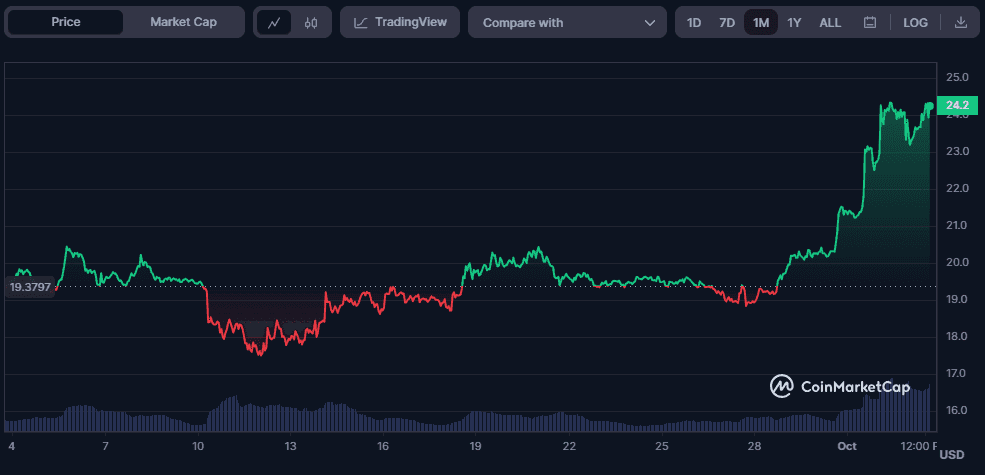Show ALL time price history

pos(830,22)
